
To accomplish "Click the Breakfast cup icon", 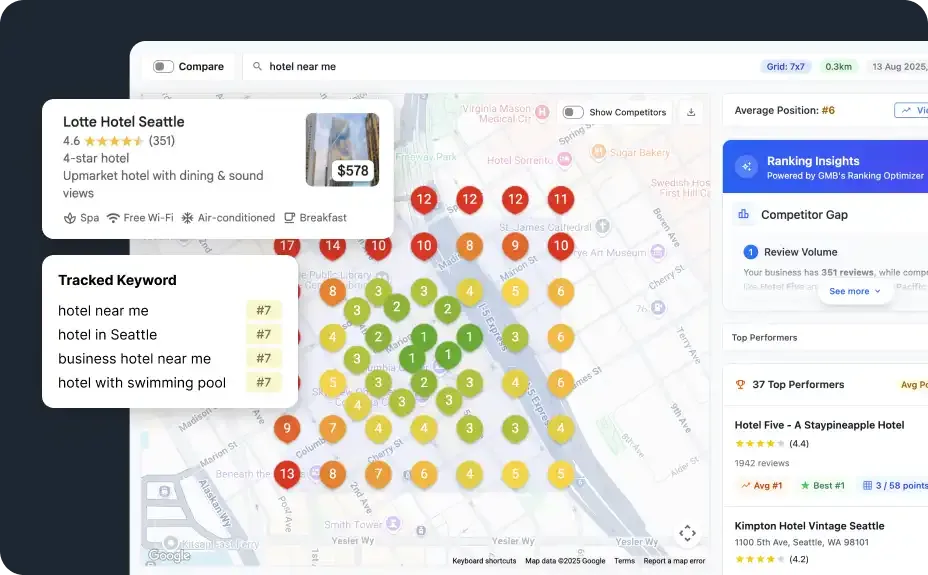I will click(x=289, y=218).
